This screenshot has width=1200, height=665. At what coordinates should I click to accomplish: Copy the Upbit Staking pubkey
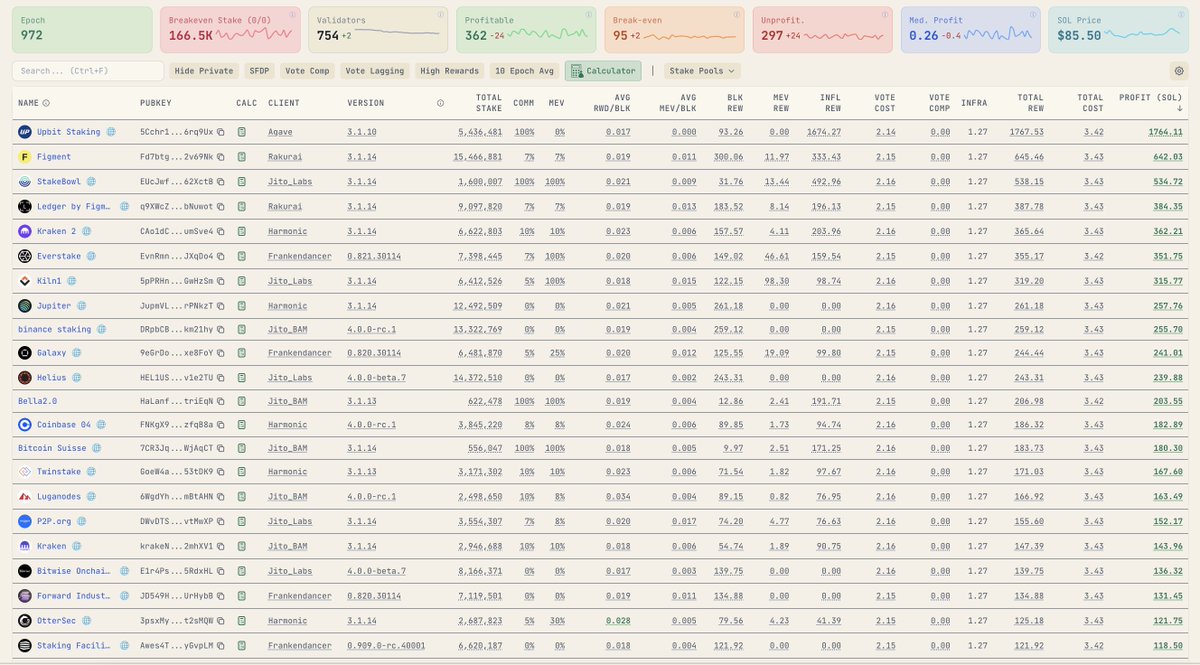(x=220, y=132)
